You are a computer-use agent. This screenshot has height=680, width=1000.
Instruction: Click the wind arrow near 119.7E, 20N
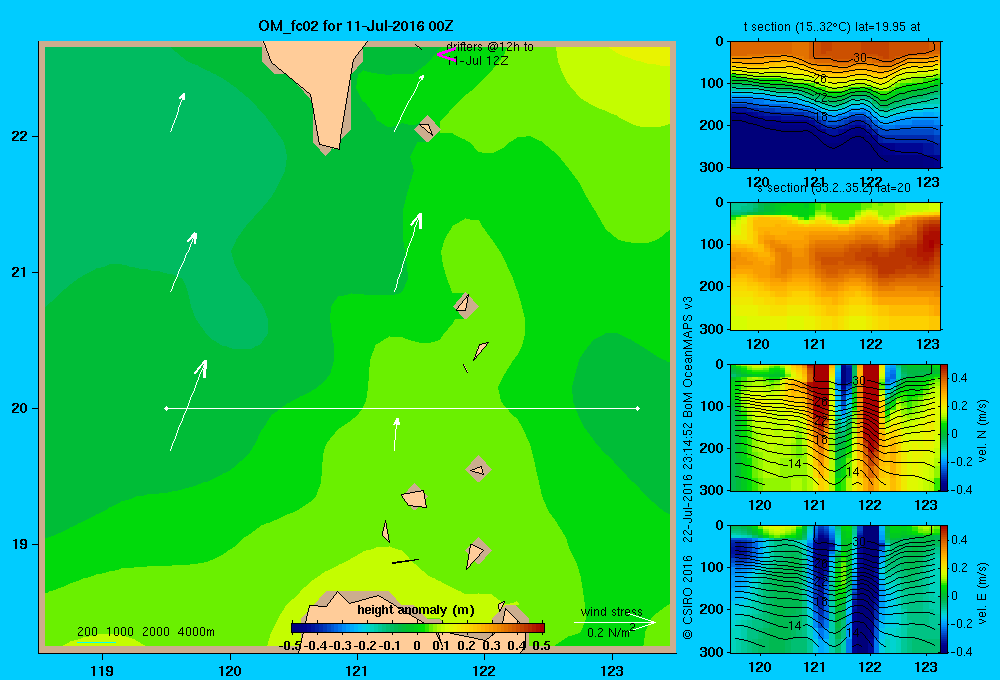pos(188,406)
